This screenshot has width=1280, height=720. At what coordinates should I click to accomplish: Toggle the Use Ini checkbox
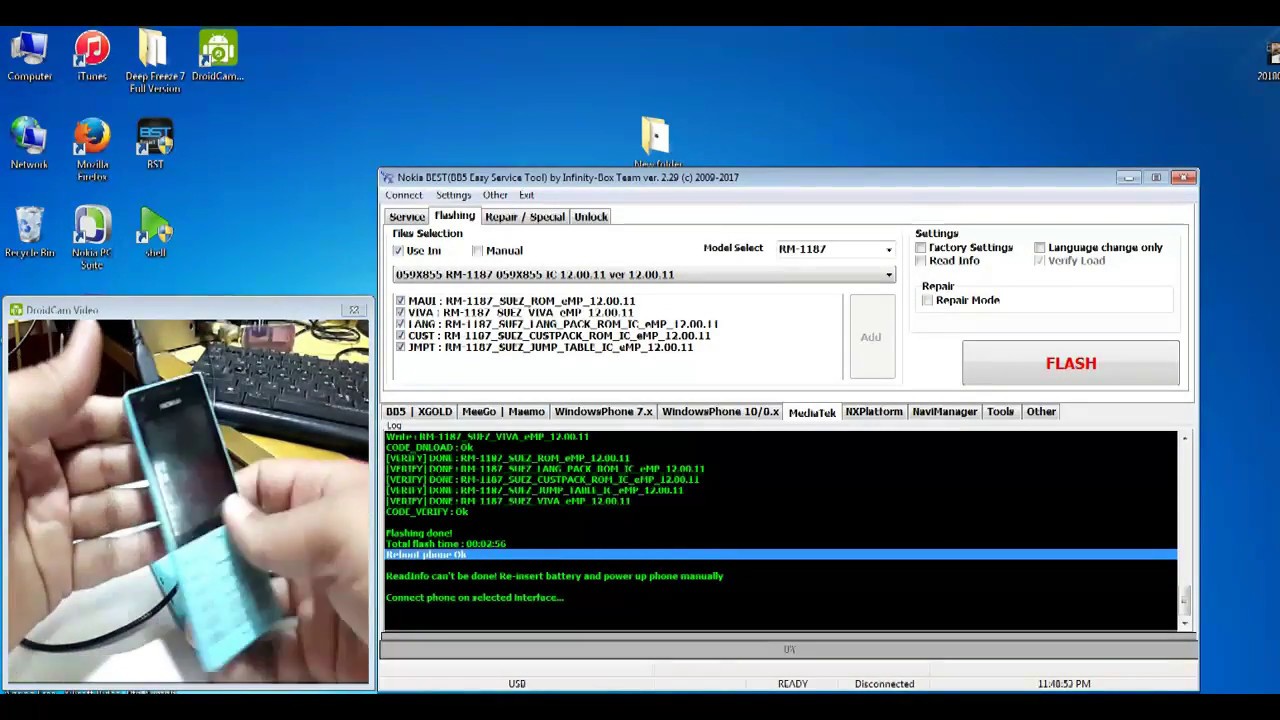tap(398, 251)
